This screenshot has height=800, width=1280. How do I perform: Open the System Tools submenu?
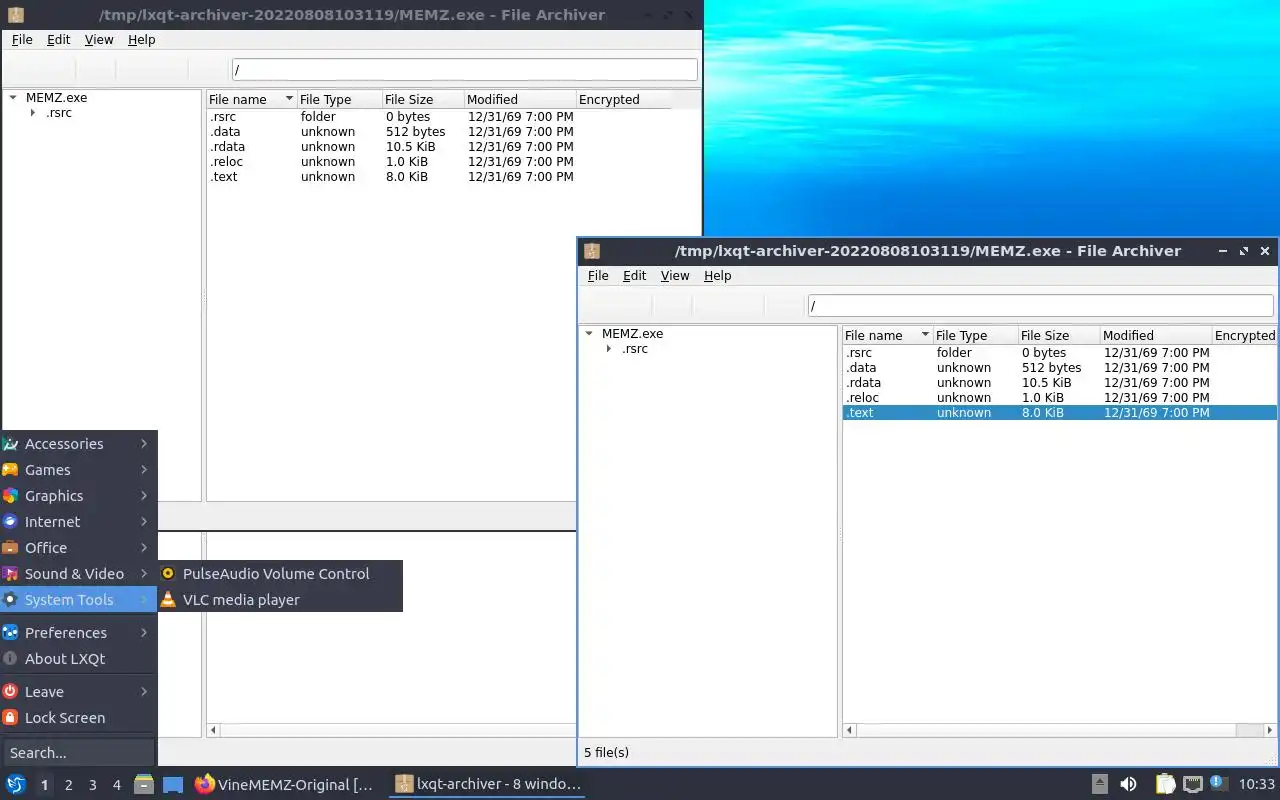point(78,600)
